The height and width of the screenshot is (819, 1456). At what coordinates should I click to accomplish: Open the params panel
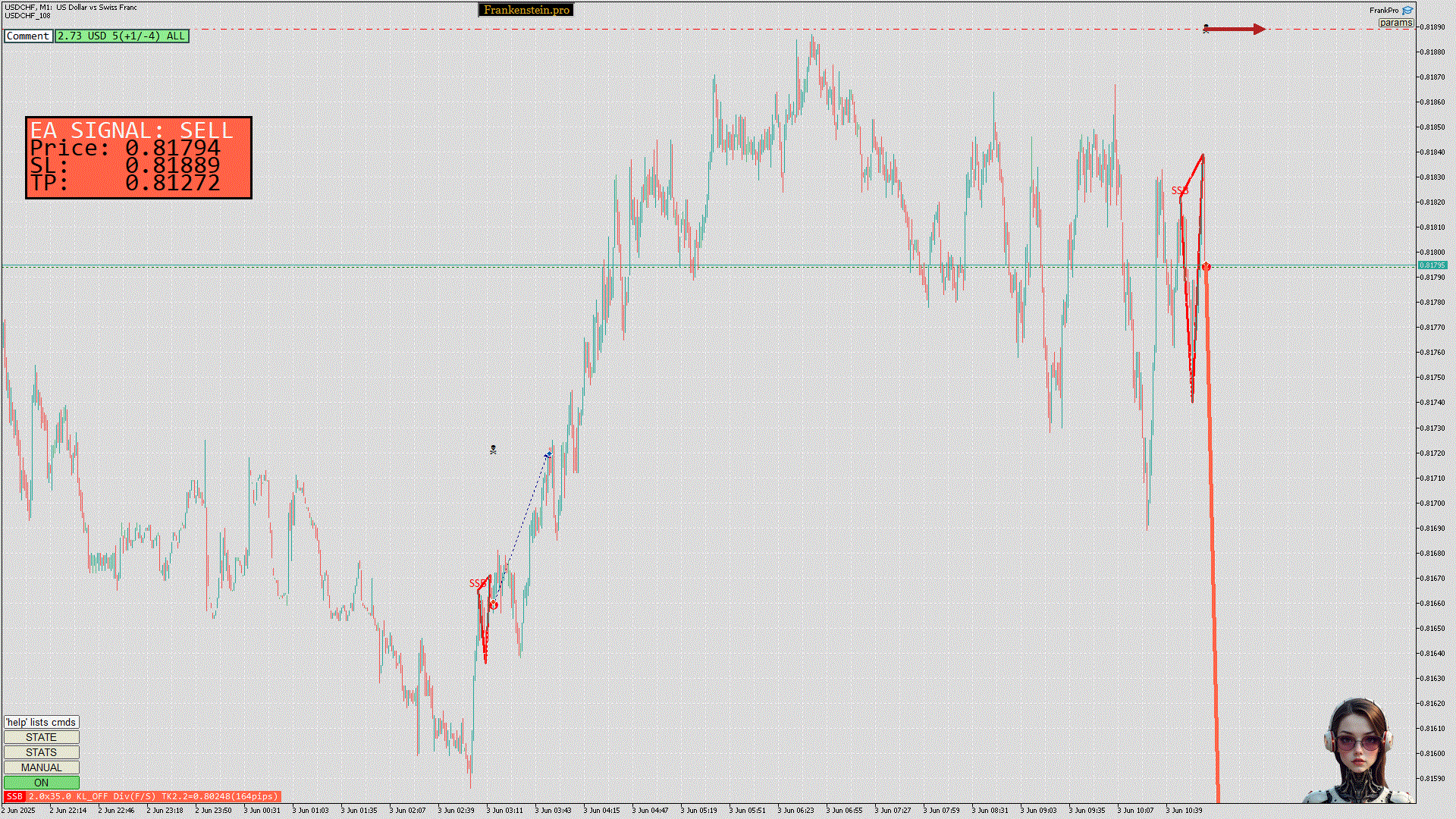[x=1395, y=23]
